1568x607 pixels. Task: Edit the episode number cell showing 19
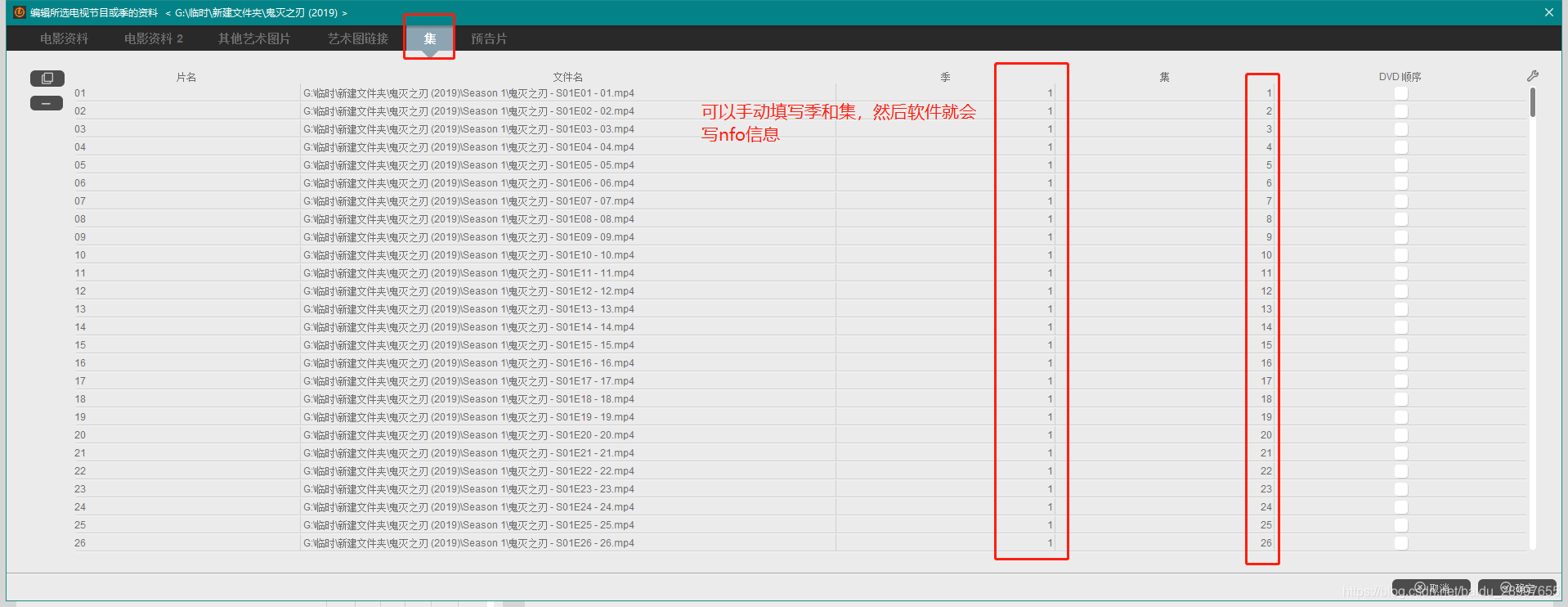point(1165,417)
